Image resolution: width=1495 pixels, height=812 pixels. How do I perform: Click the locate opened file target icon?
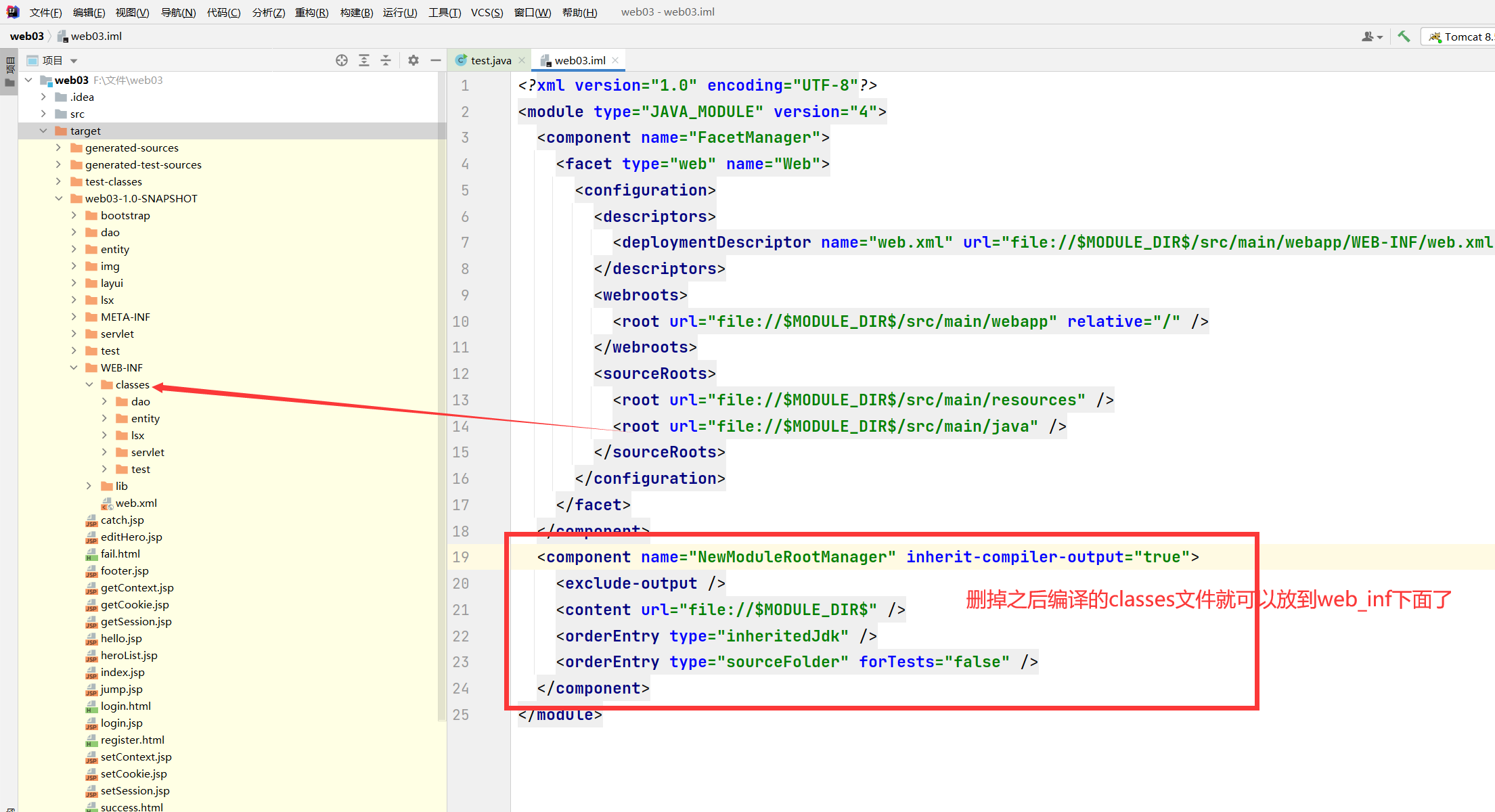click(342, 60)
